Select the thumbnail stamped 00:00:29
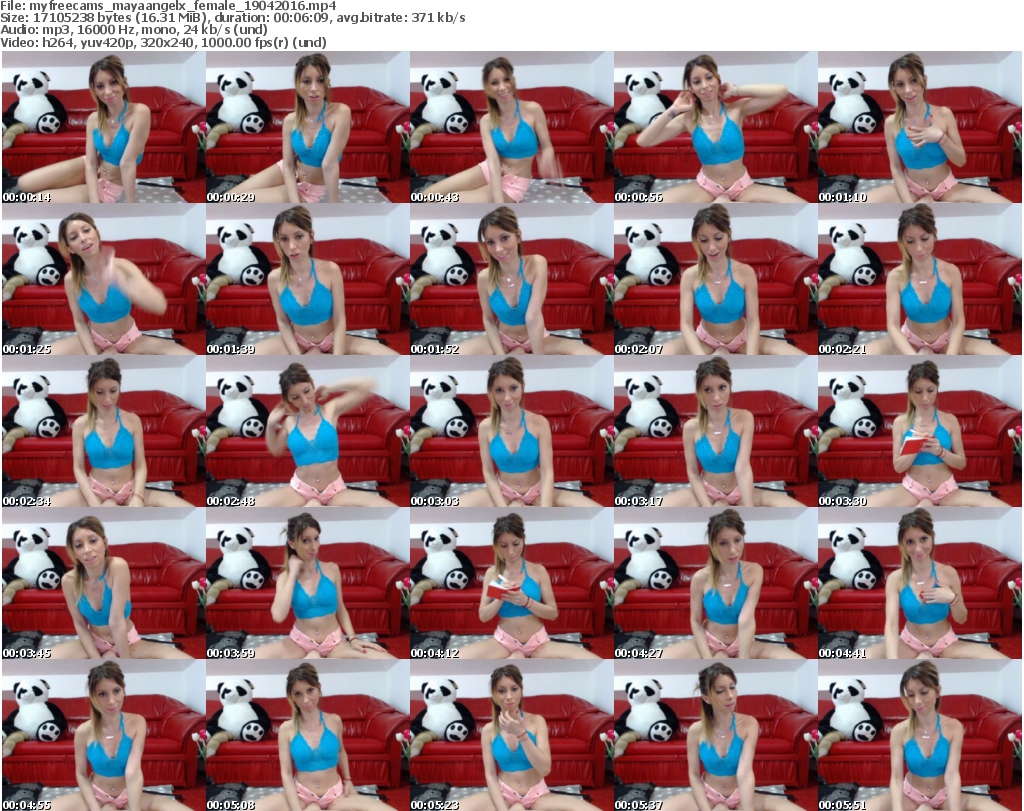Viewport: 1024px width, 811px height. (x=308, y=127)
